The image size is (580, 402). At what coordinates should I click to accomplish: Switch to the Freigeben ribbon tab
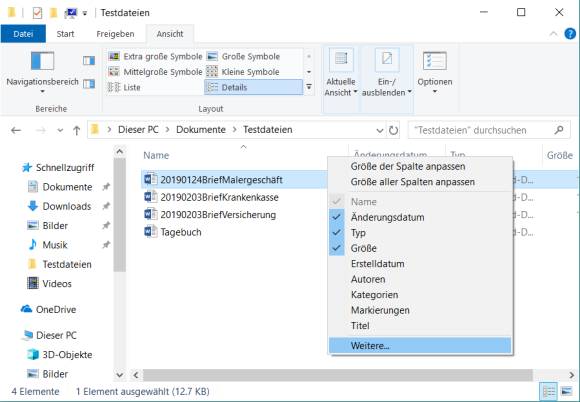pyautogui.click(x=115, y=34)
